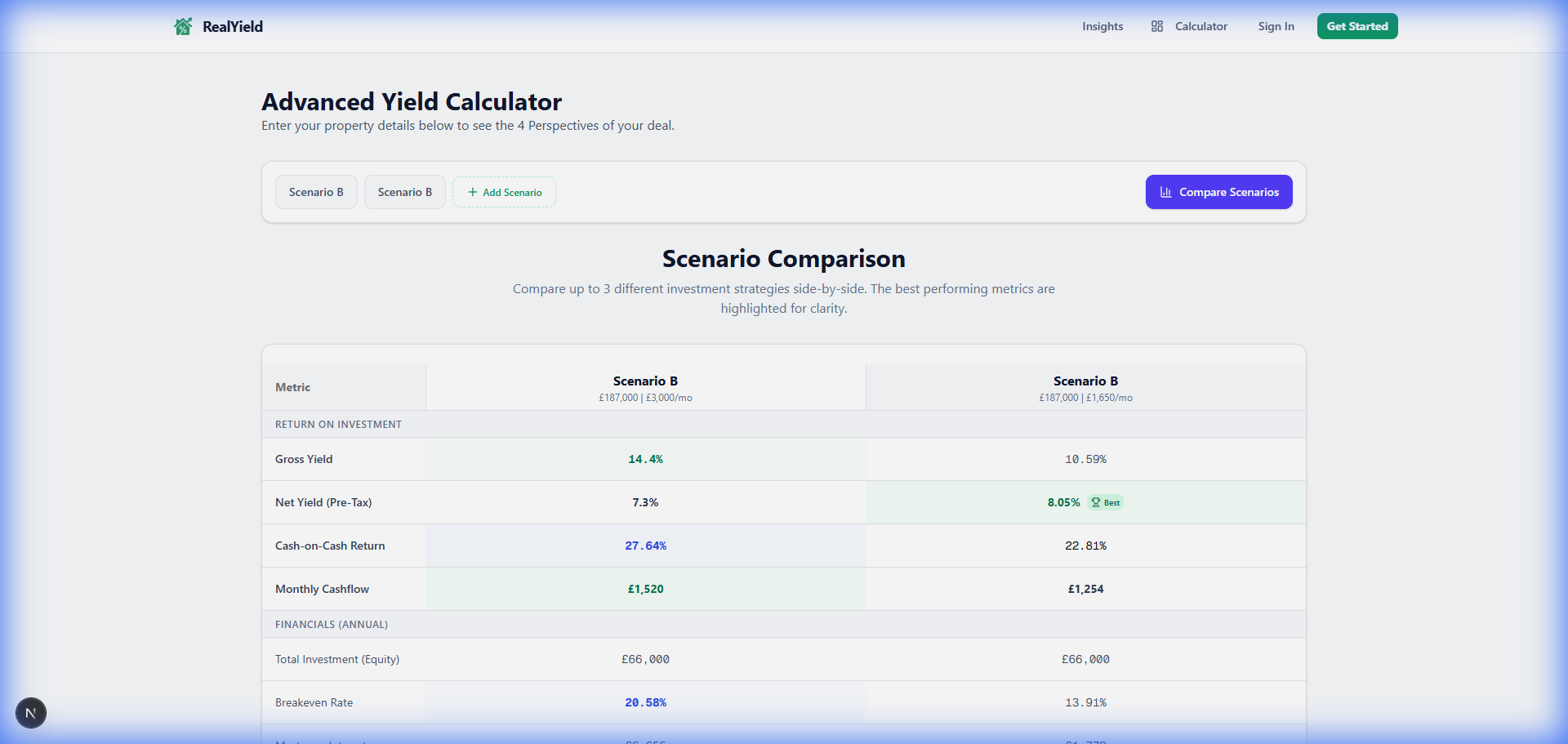Viewport: 1568px width, 744px height.
Task: Select the 14.4% Gross Yield value cell
Action: 645,459
